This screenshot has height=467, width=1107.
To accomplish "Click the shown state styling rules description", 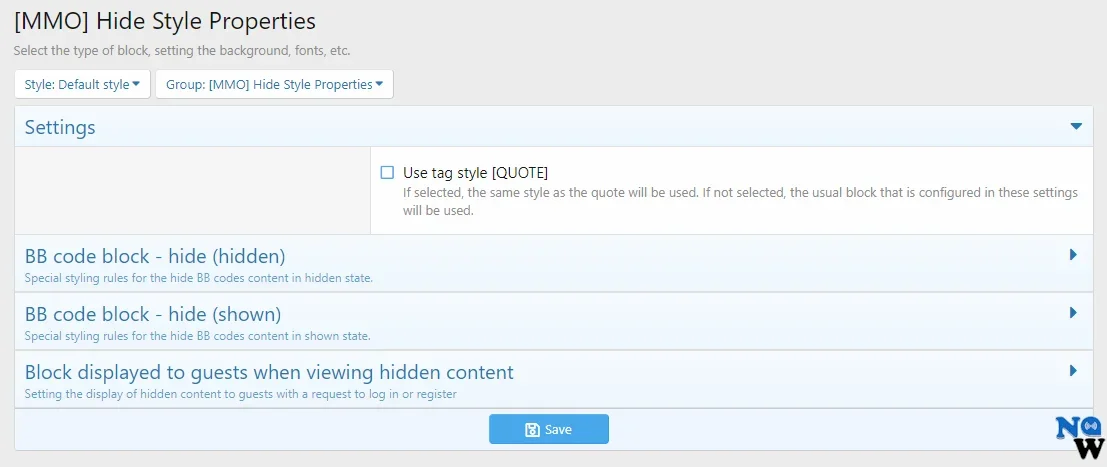I will point(197,336).
